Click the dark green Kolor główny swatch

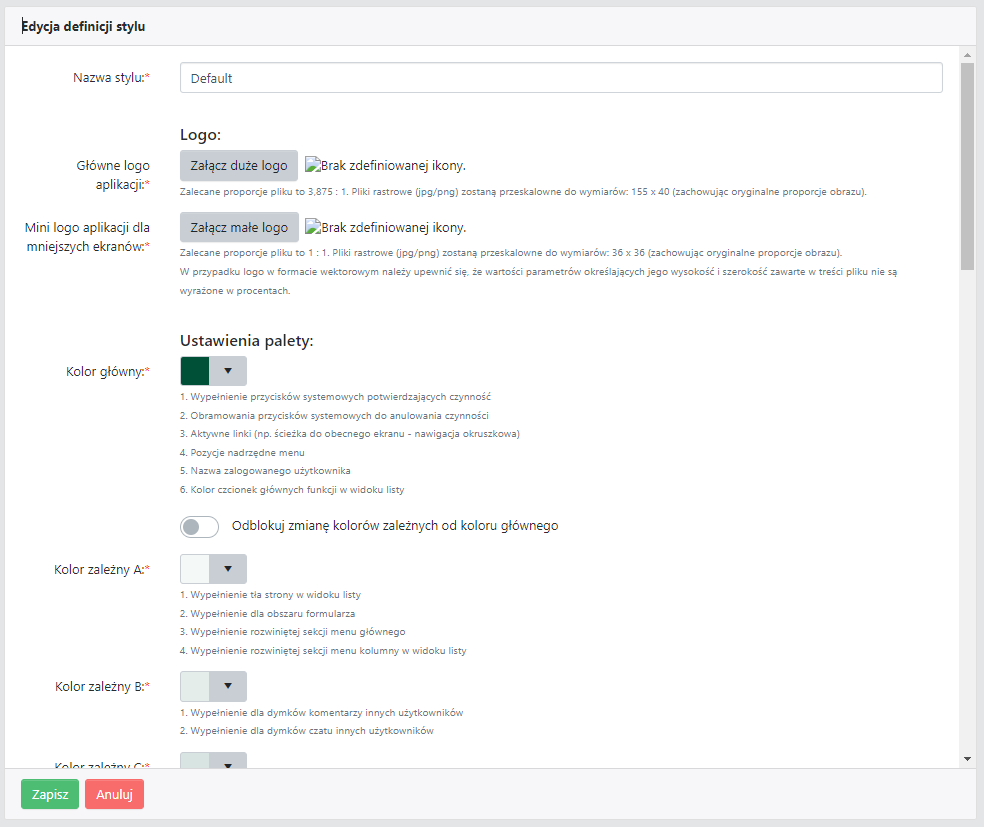pos(195,371)
